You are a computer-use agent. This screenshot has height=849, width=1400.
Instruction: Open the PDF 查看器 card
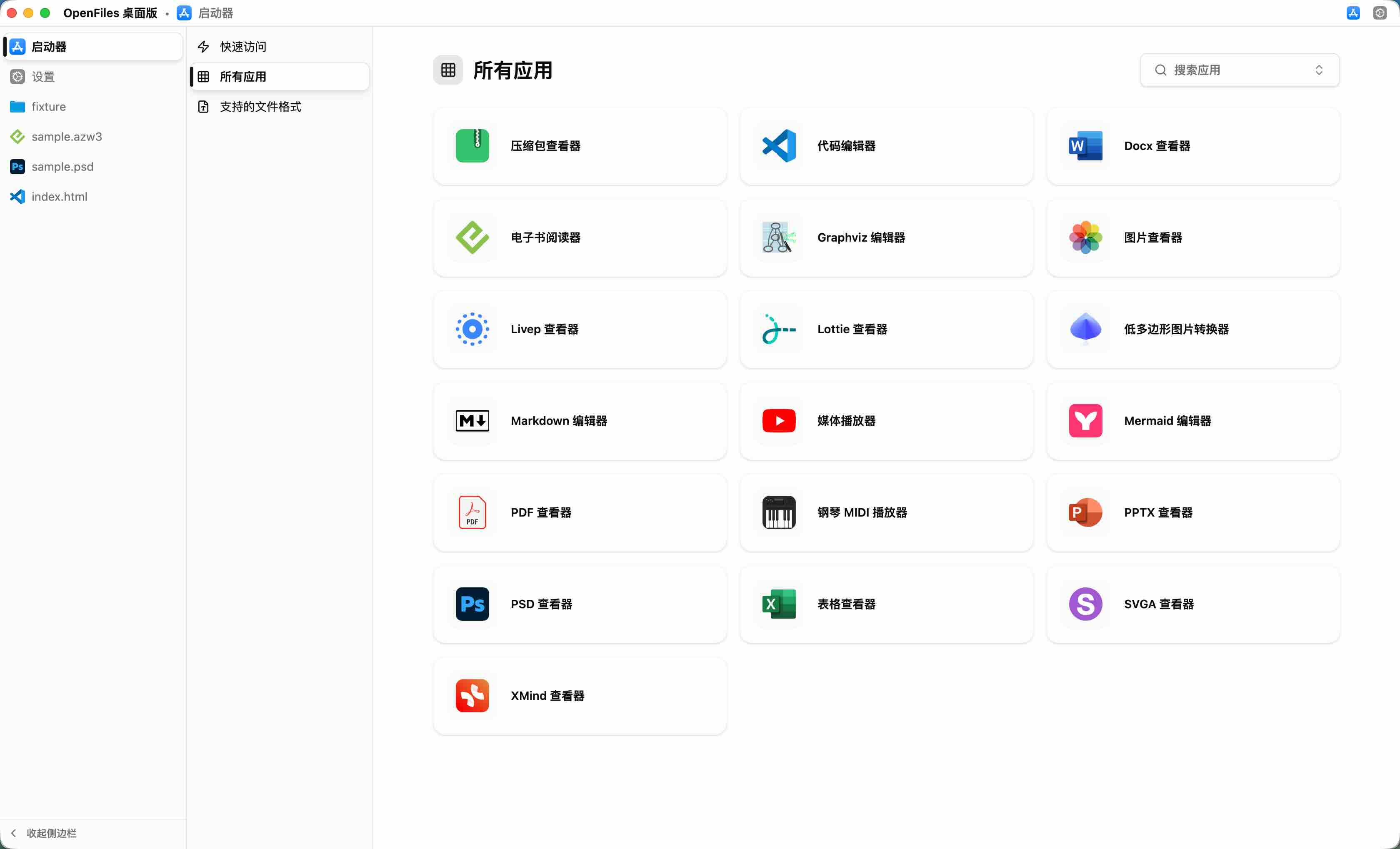coord(580,512)
